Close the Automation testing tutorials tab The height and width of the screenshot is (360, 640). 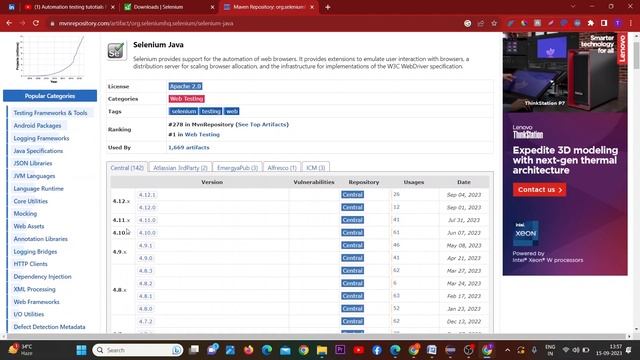113,7
